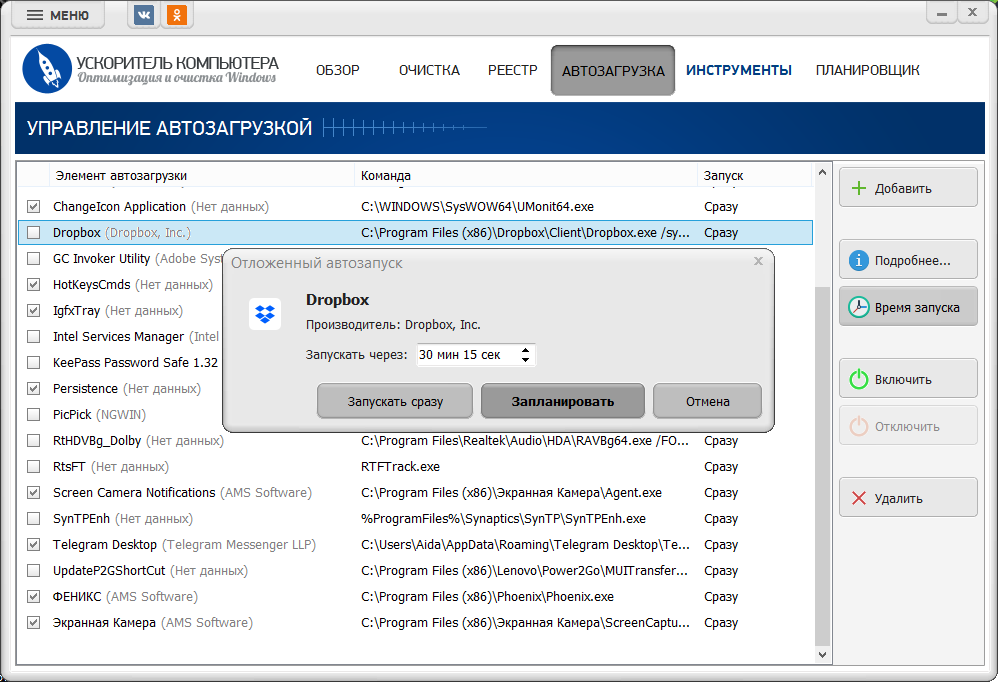The height and width of the screenshot is (682, 998).
Task: Click Запускать сразу button
Action: 395,401
